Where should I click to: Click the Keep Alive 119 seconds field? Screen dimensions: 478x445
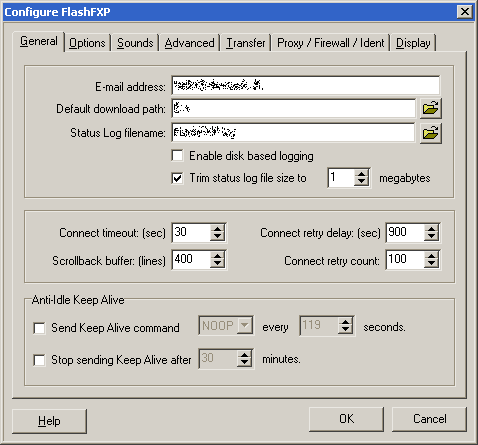(x=319, y=325)
